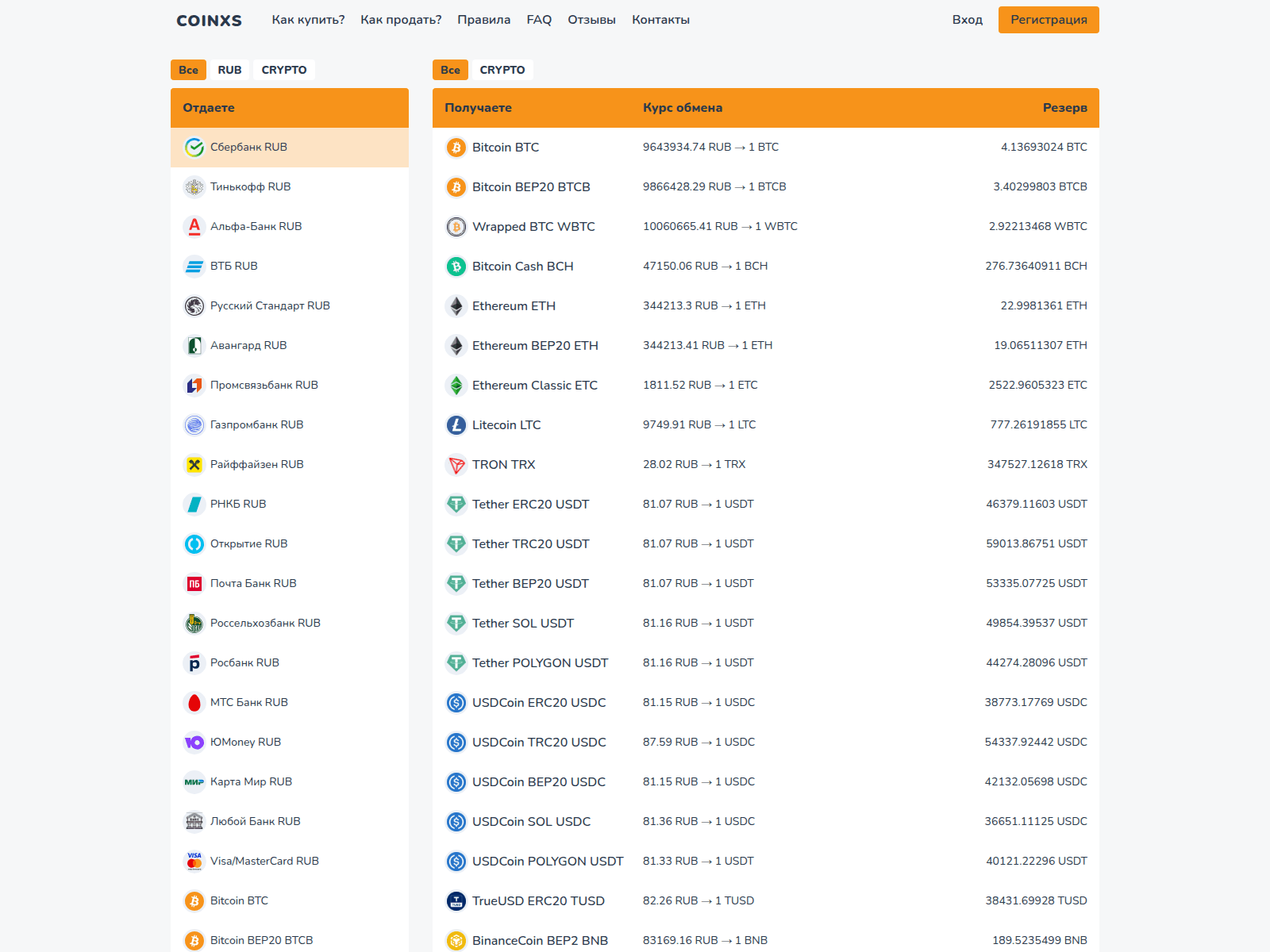Viewport: 1270px width, 952px height.
Task: Select the left 'Все' filter tab
Action: [188, 70]
